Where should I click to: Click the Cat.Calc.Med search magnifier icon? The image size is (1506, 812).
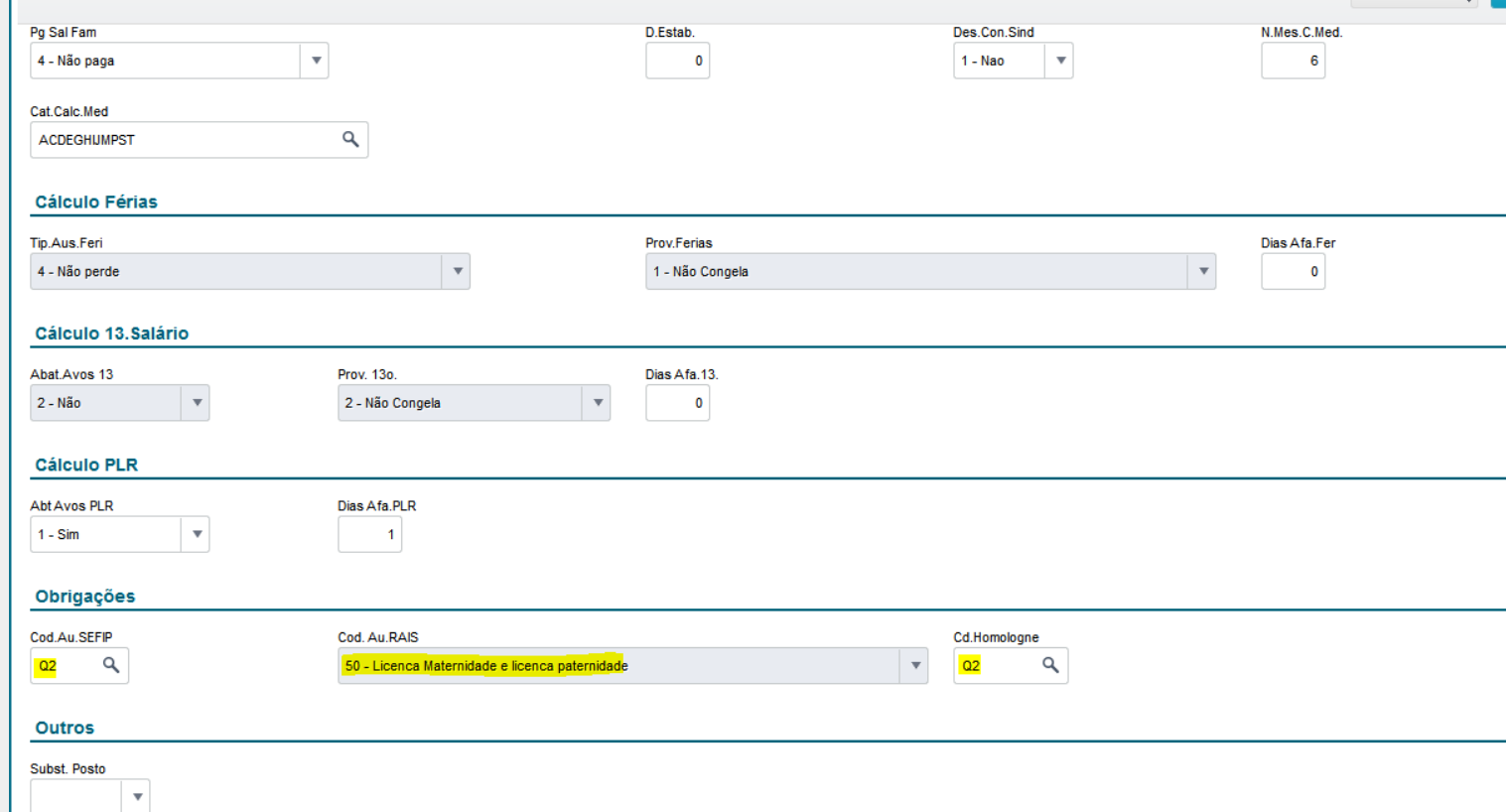coord(350,140)
